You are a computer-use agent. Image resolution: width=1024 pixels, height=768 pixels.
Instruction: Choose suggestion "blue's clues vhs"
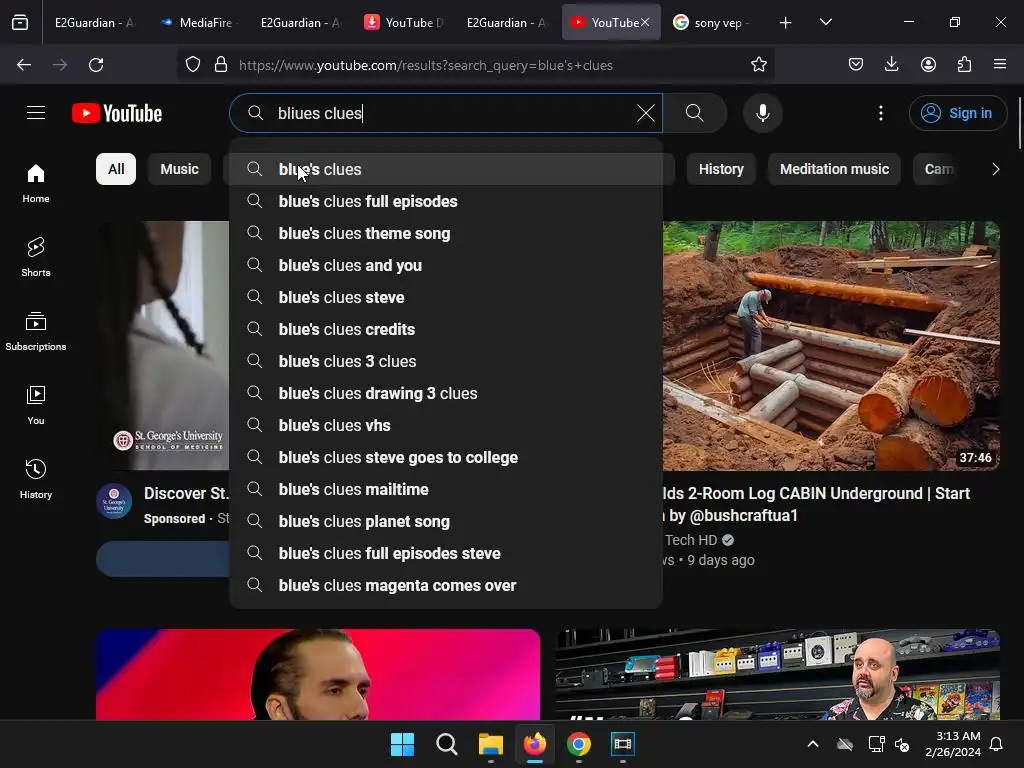click(446, 425)
